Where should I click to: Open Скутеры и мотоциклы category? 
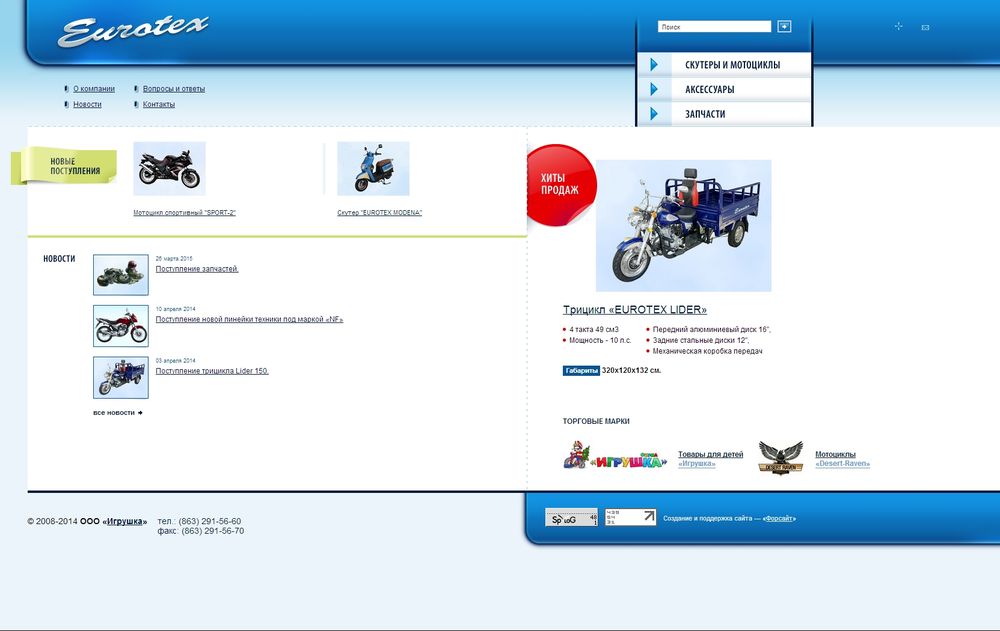[732, 64]
